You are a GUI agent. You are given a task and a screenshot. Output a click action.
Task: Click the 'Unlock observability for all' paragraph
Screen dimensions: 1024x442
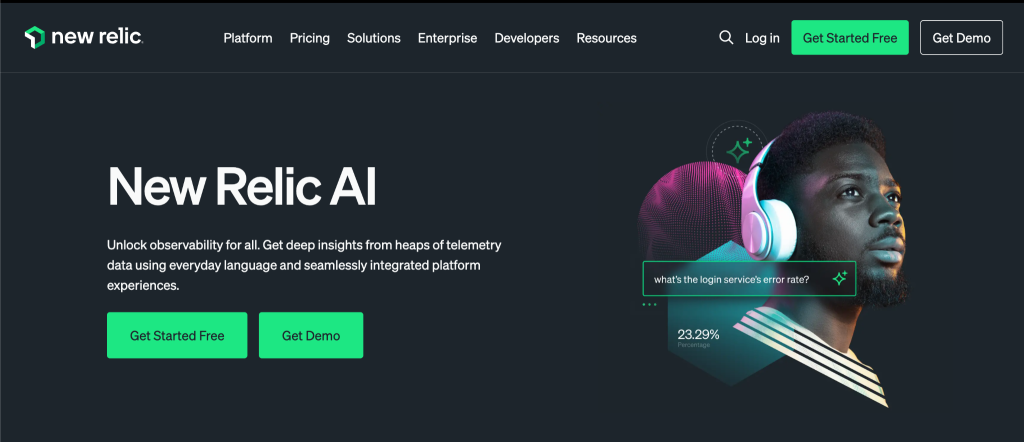304,265
